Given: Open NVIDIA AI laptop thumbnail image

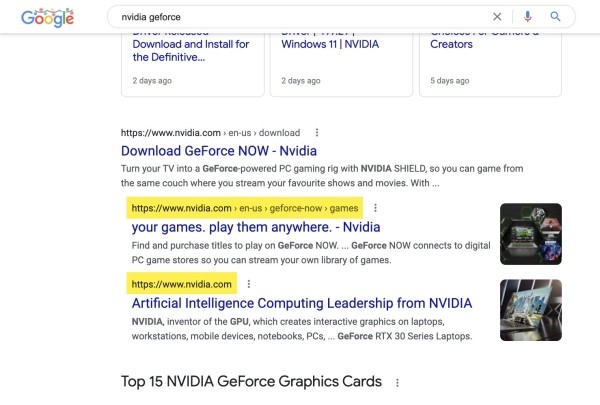Looking at the screenshot, I should [531, 309].
